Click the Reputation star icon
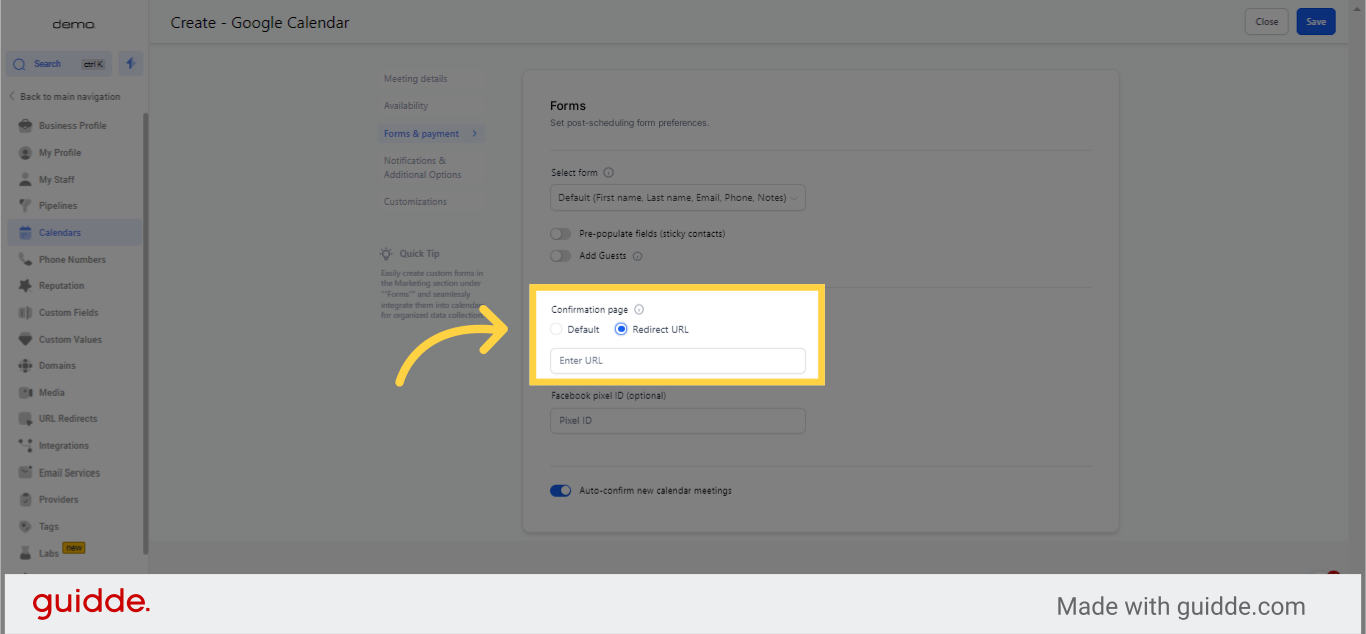 (26, 286)
